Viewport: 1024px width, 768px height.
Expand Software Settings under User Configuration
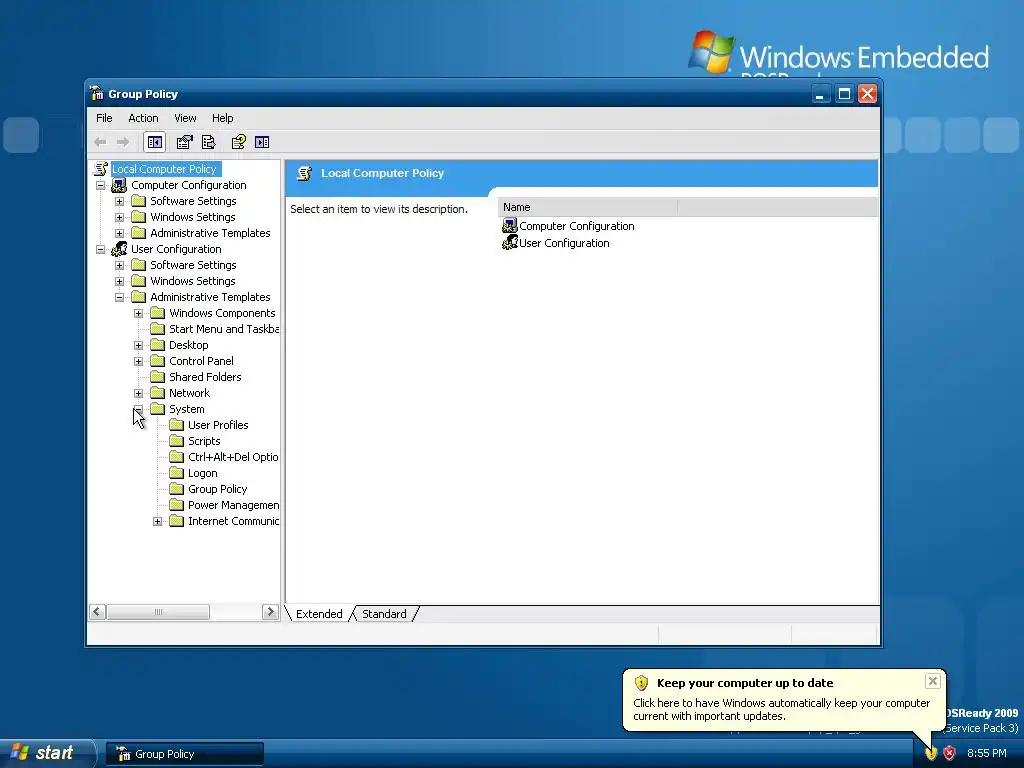(x=120, y=265)
